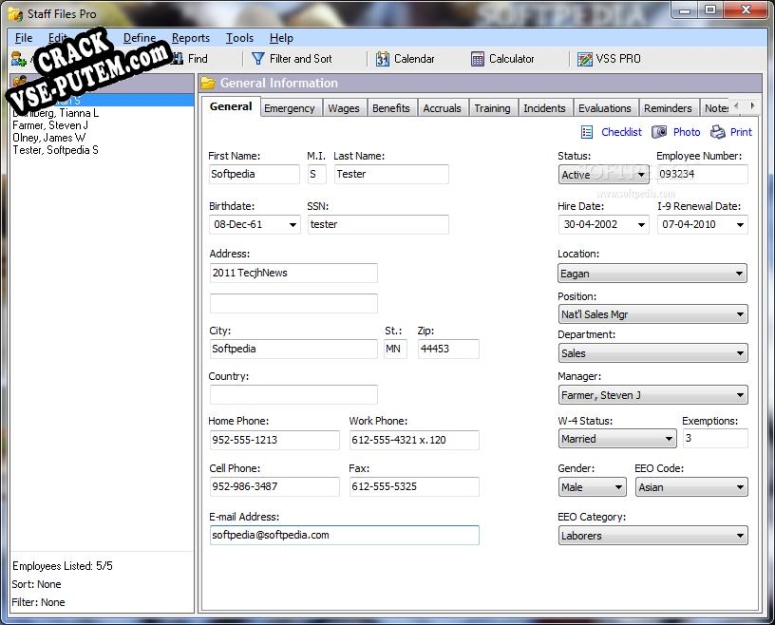Click the Checklist link
The width and height of the screenshot is (775, 625).
pyautogui.click(x=621, y=132)
